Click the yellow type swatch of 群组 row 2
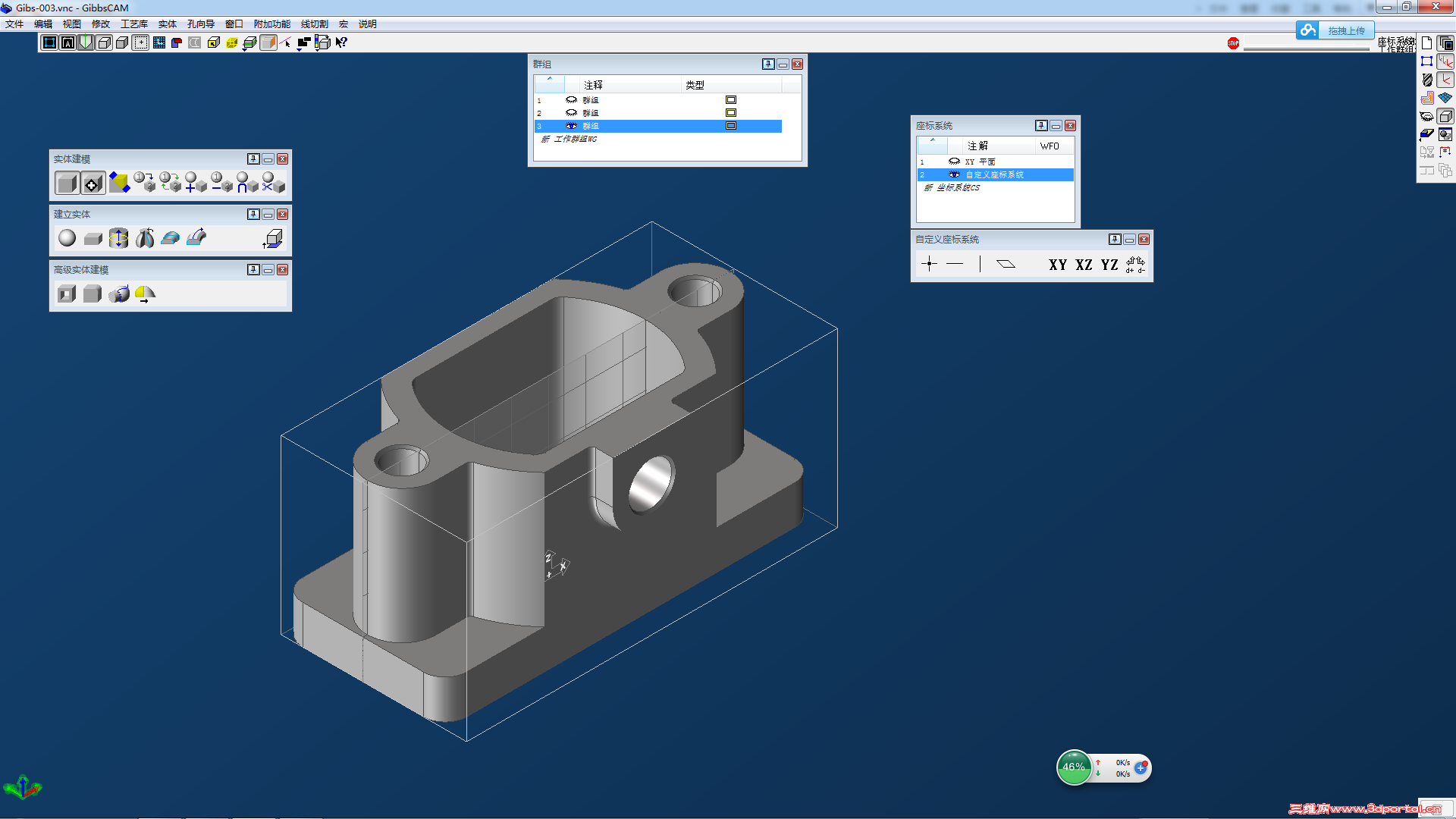Image resolution: width=1456 pixels, height=819 pixels. coord(731,113)
